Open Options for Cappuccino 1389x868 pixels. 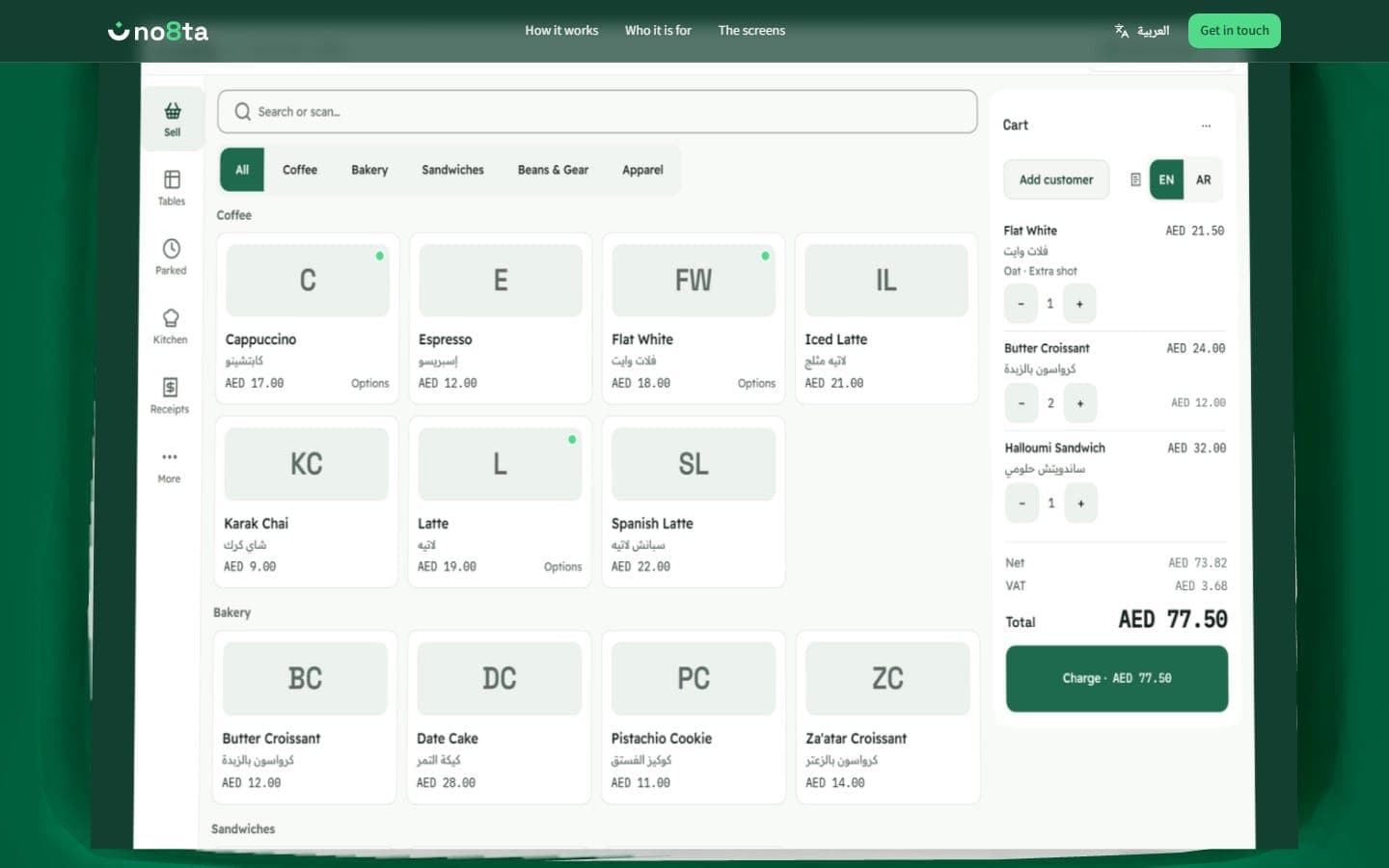coord(370,383)
